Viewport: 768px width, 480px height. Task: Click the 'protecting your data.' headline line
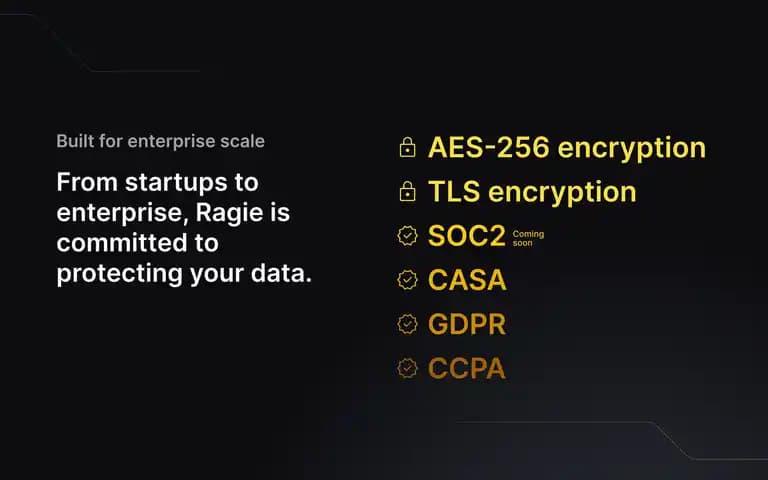point(184,274)
